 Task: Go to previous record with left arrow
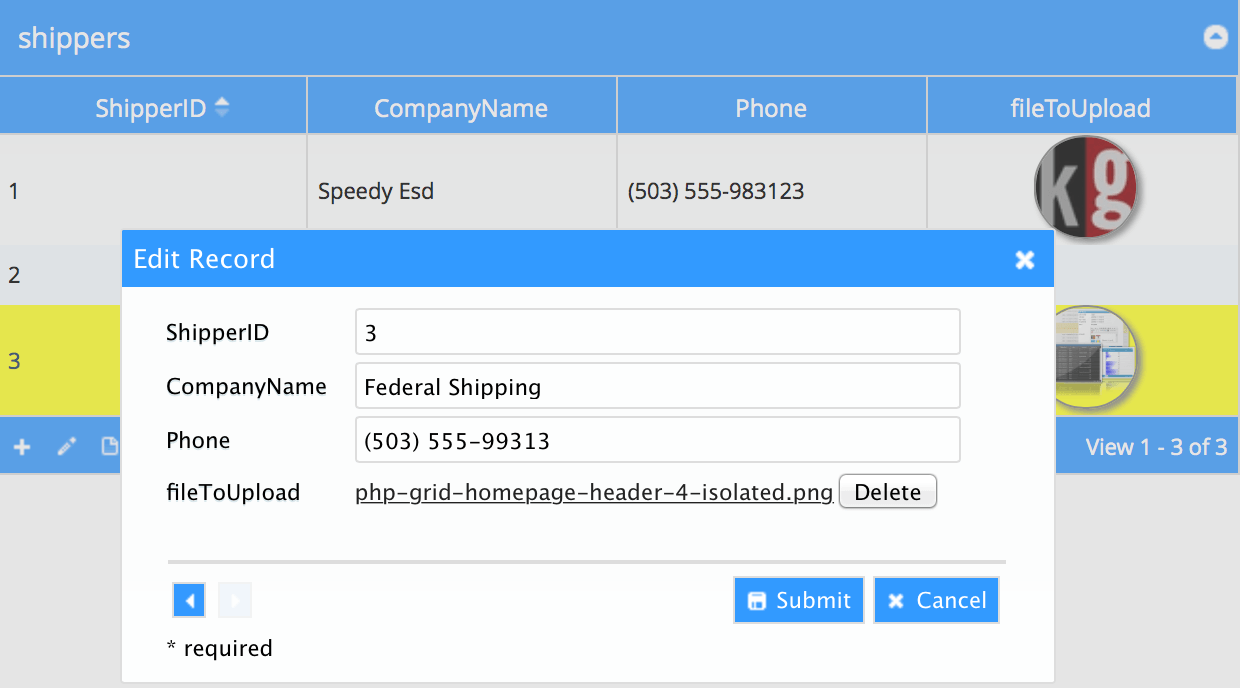[189, 600]
